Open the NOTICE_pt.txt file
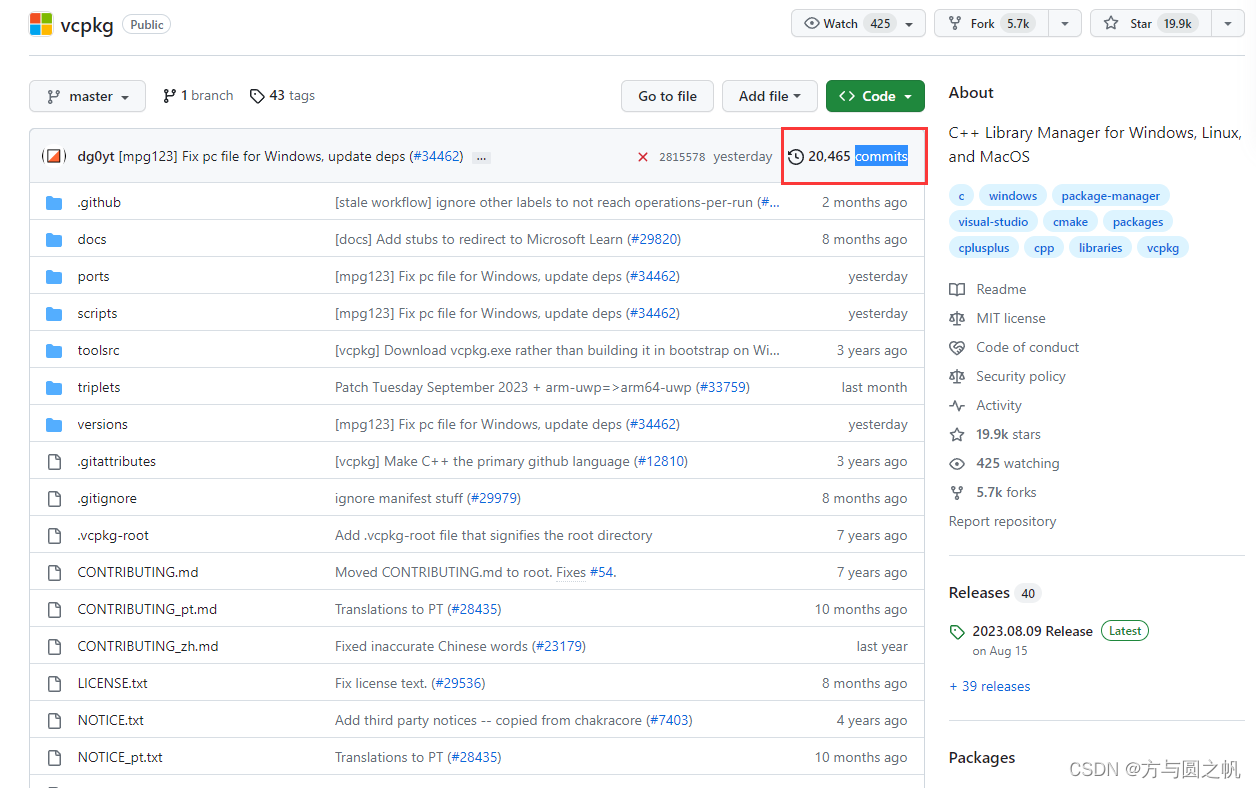 120,757
